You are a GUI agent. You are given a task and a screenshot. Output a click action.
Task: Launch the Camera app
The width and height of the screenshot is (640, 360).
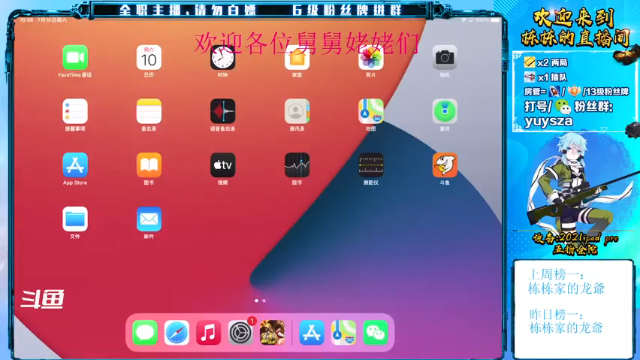445,58
